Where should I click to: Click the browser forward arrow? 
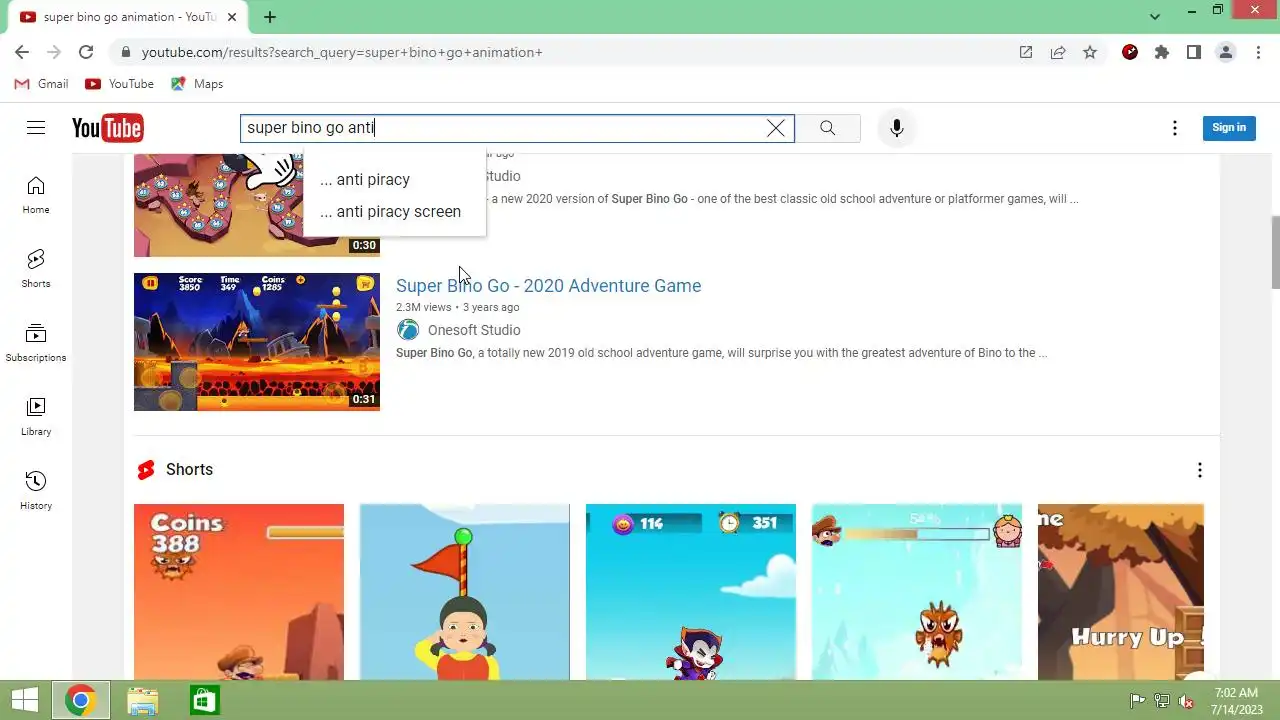[54, 52]
